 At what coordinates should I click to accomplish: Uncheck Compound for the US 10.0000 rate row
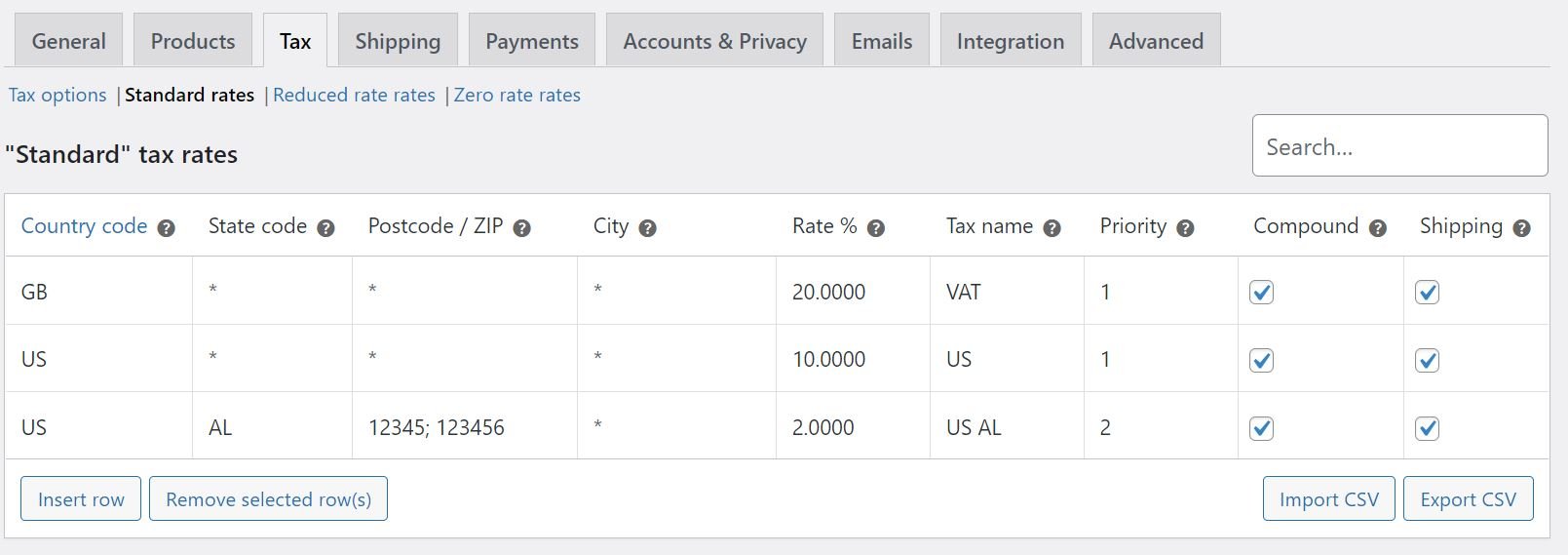(x=1261, y=360)
